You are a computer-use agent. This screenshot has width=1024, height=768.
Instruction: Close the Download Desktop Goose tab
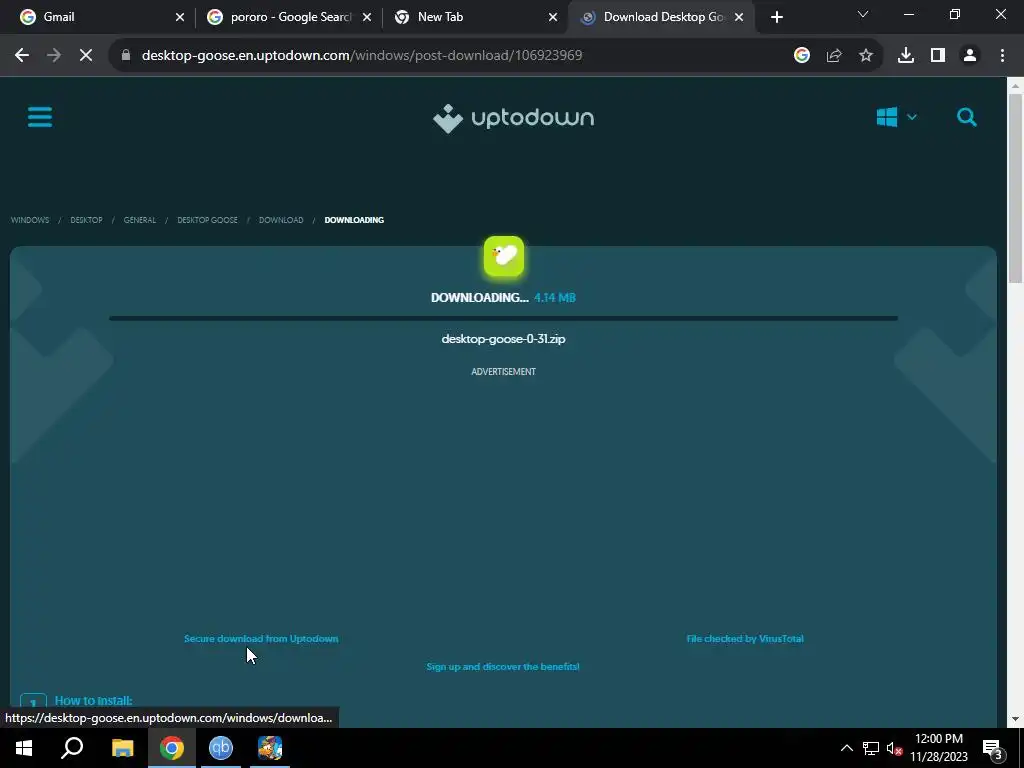click(x=739, y=17)
